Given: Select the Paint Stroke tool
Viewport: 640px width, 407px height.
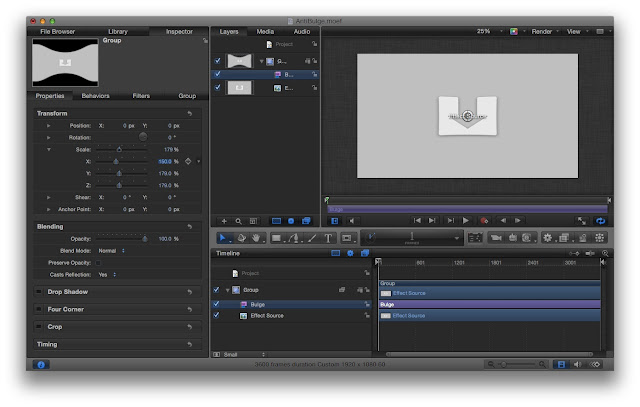Looking at the screenshot, I should tap(312, 238).
